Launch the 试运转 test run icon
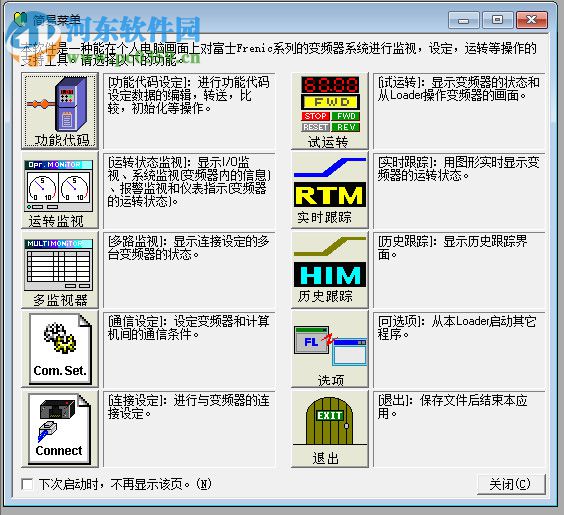 tap(330, 111)
